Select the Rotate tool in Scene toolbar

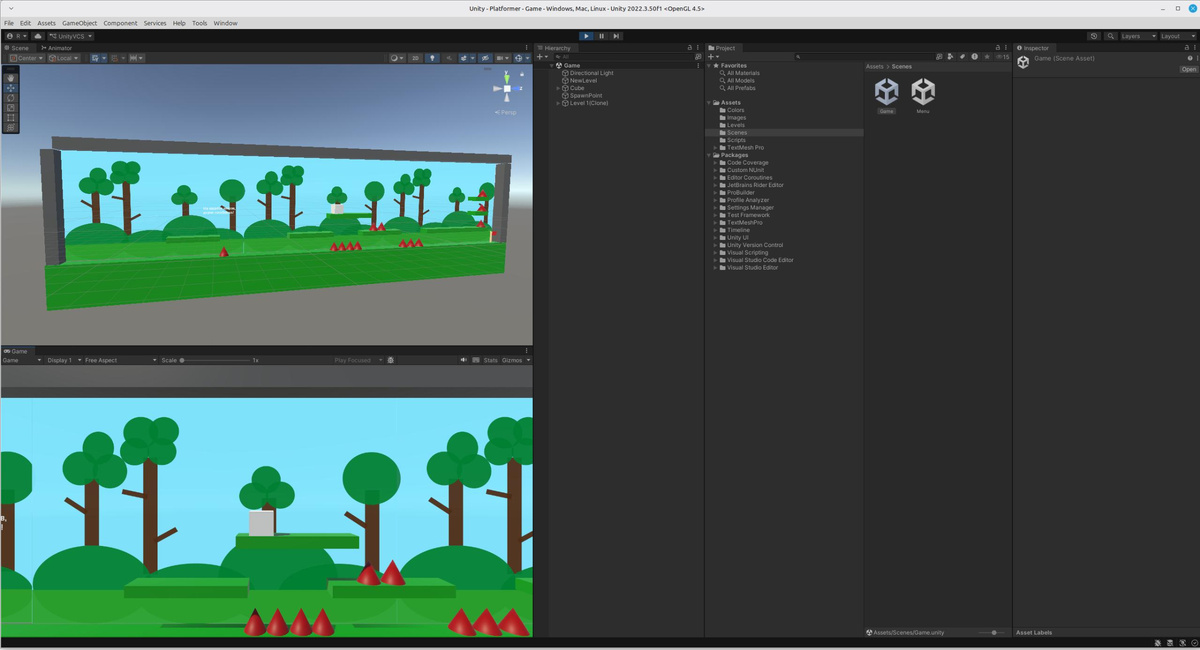(x=11, y=97)
